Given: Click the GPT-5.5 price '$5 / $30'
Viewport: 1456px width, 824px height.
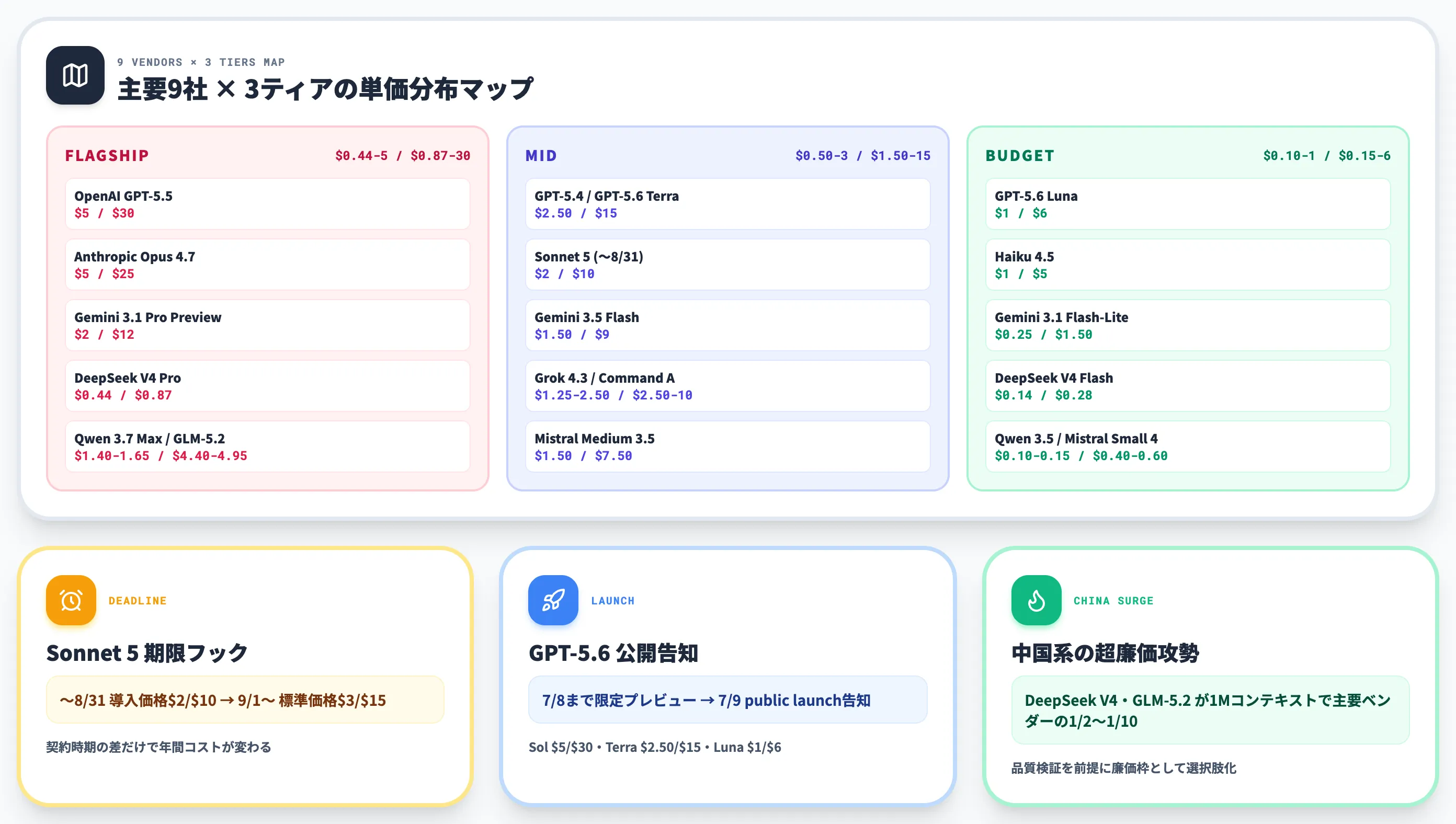Looking at the screenshot, I should click(104, 213).
